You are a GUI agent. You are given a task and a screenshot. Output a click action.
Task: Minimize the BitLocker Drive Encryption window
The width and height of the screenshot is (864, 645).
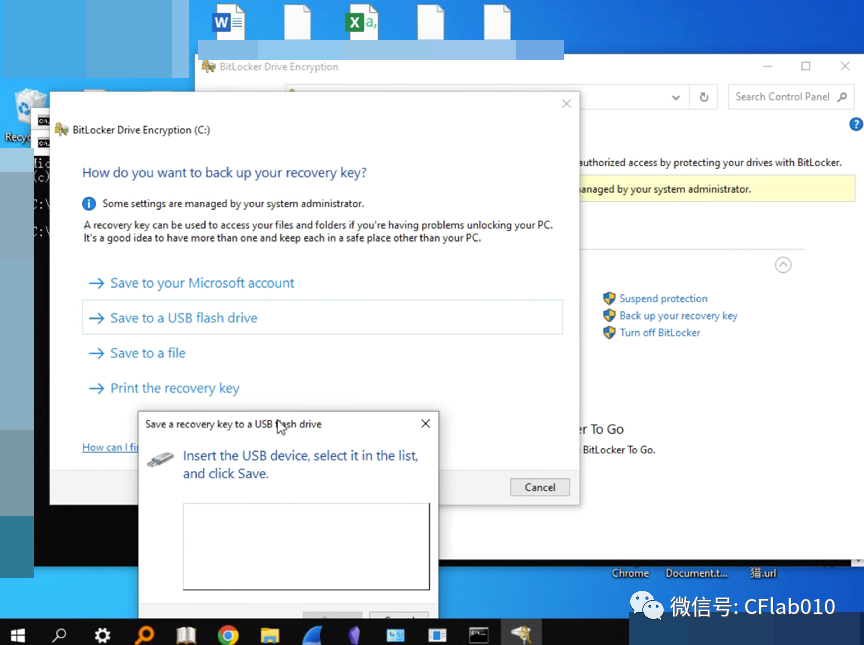pyautogui.click(x=767, y=66)
